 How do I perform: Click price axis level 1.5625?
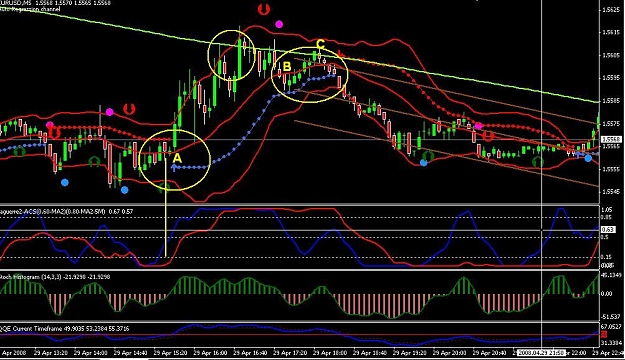click(x=612, y=9)
